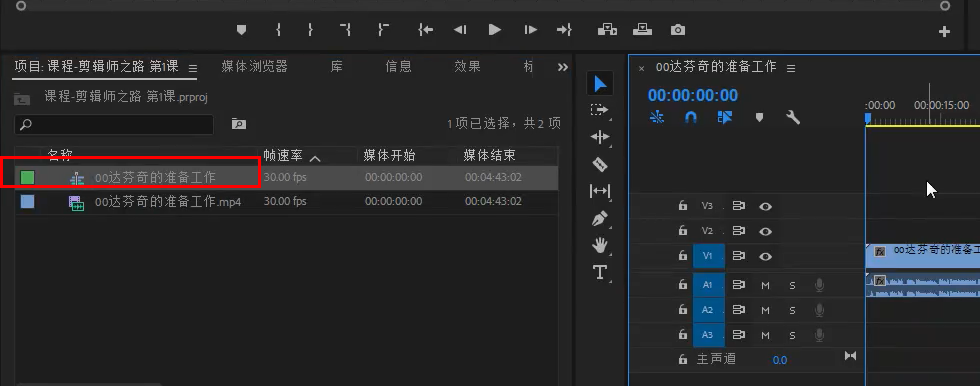Step forward one frame

click(530, 29)
